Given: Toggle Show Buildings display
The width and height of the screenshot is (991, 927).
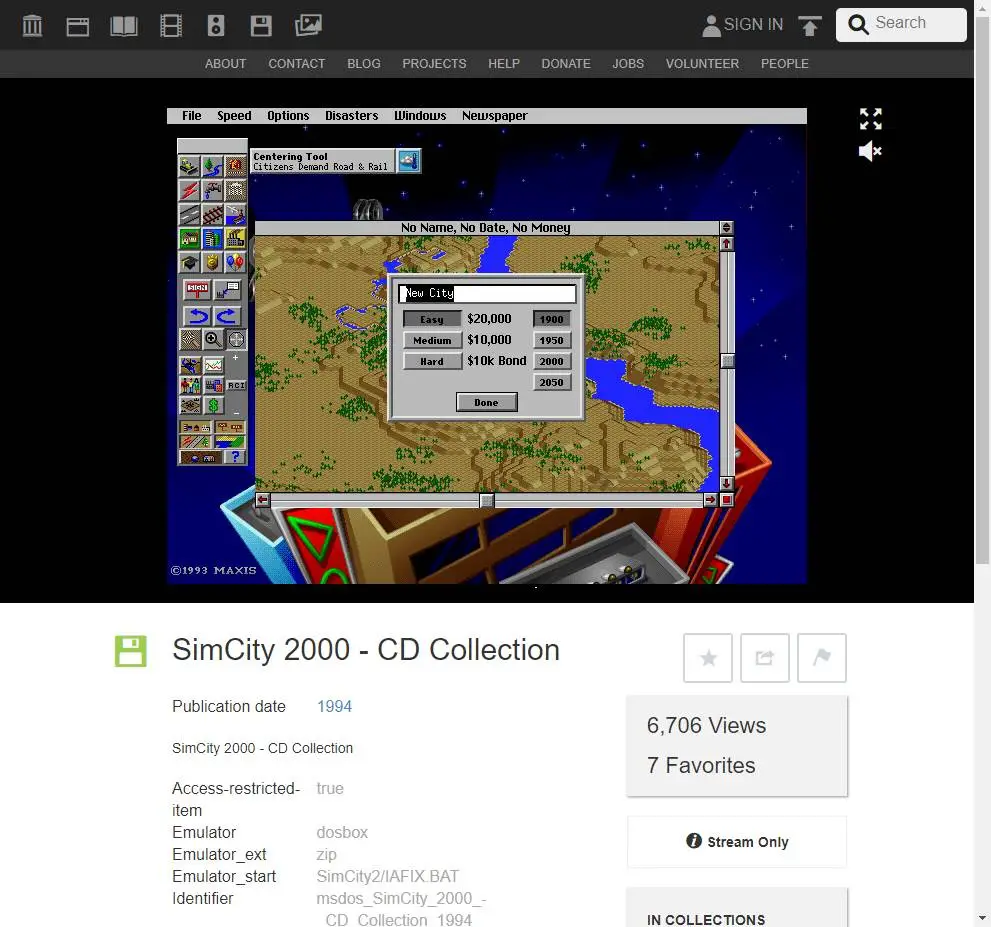Looking at the screenshot, I should click(x=195, y=427).
